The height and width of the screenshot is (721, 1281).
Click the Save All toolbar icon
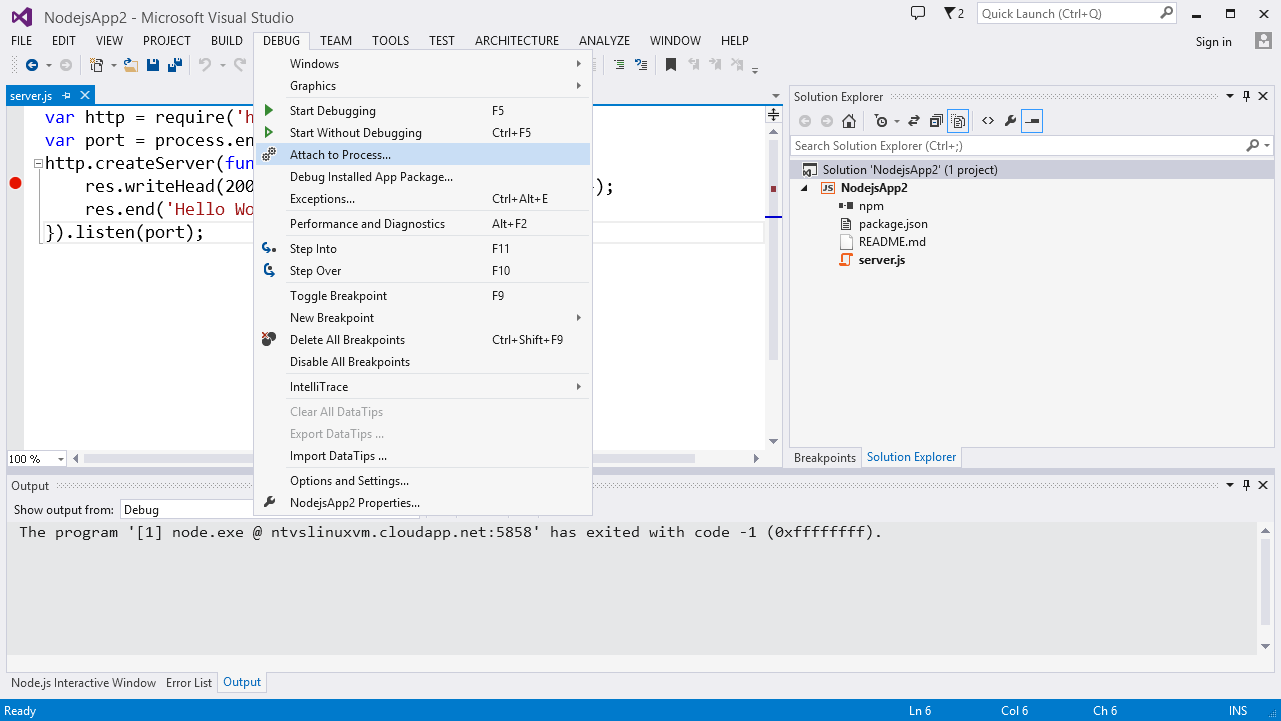point(174,65)
